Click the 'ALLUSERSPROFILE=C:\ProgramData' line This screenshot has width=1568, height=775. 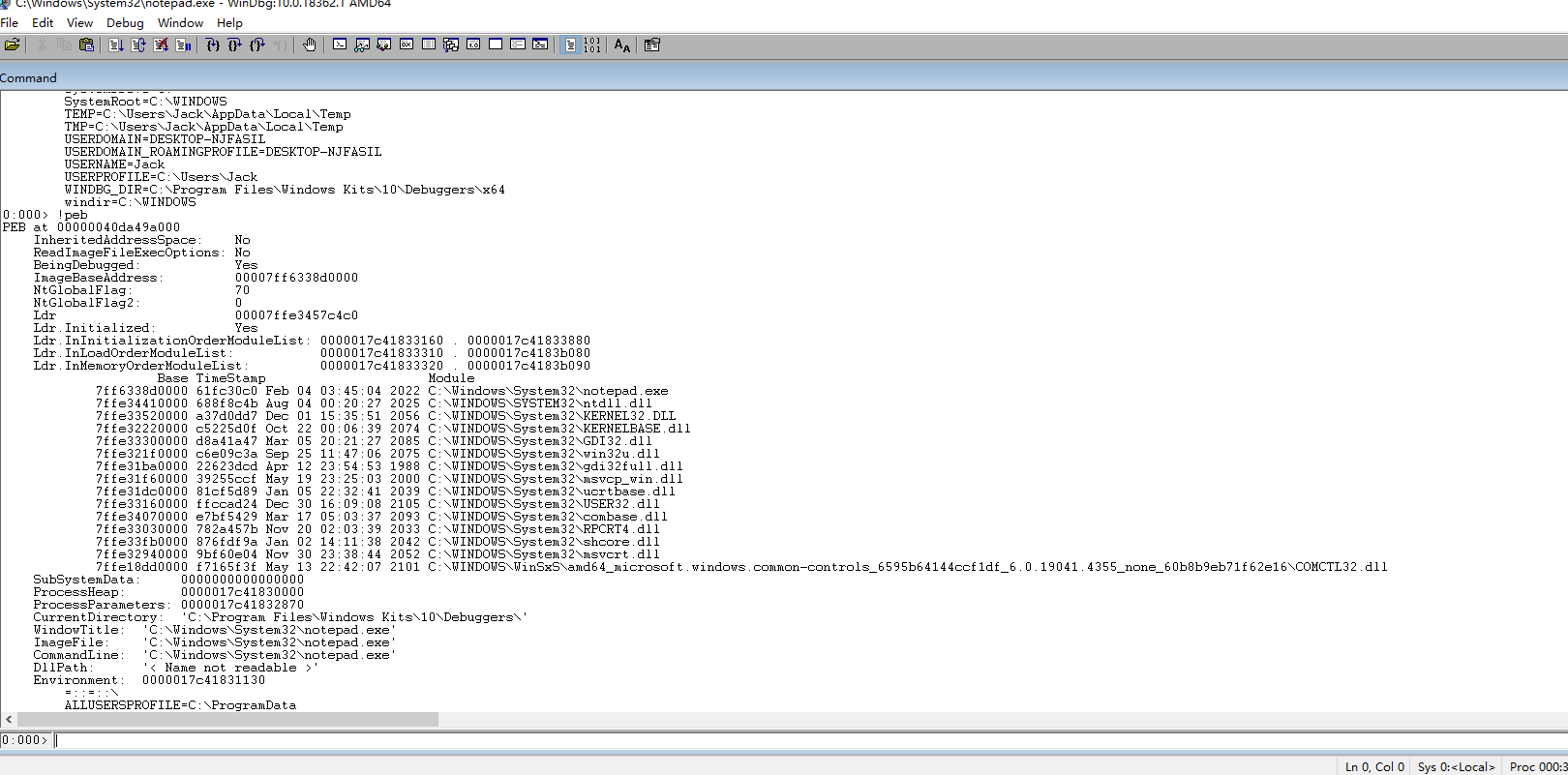[180, 705]
